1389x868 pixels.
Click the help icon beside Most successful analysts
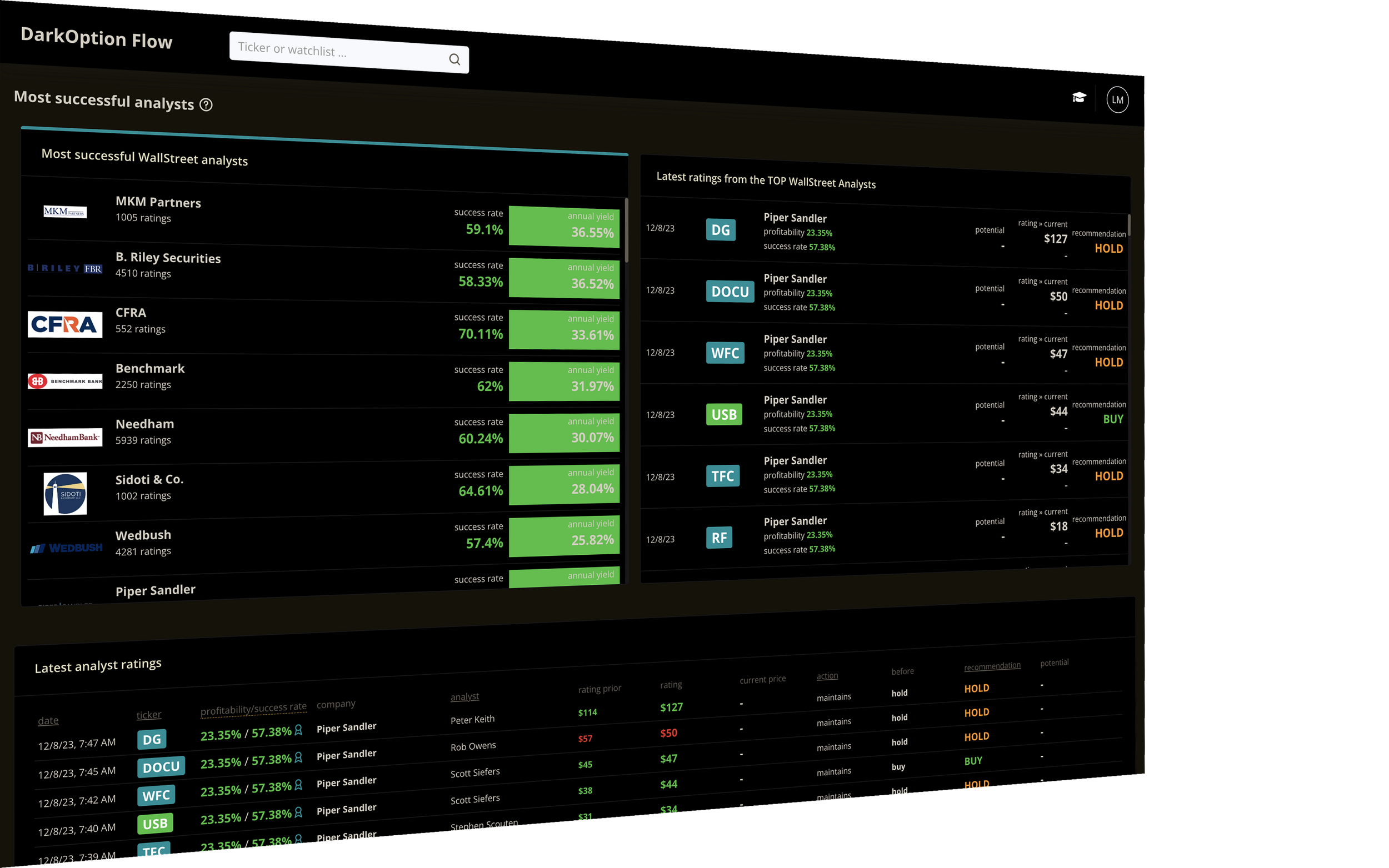[207, 104]
